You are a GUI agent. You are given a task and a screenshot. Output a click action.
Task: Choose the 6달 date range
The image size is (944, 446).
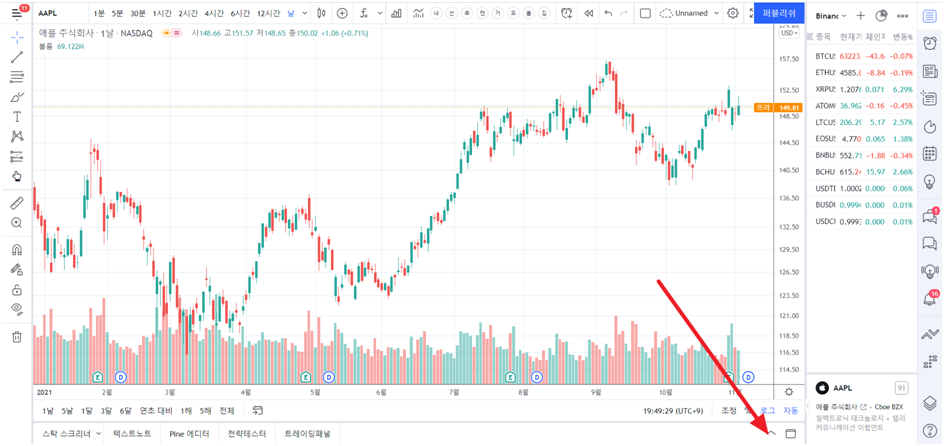click(x=125, y=411)
